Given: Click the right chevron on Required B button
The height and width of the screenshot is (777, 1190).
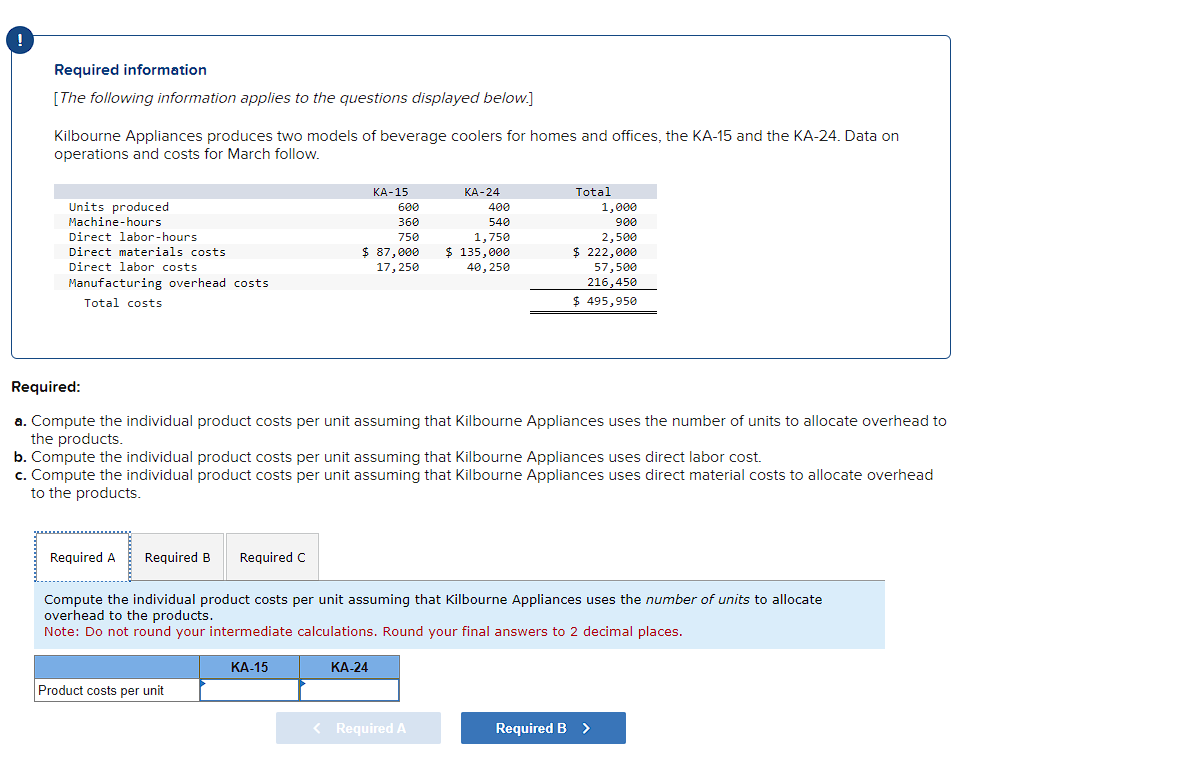Looking at the screenshot, I should 586,728.
